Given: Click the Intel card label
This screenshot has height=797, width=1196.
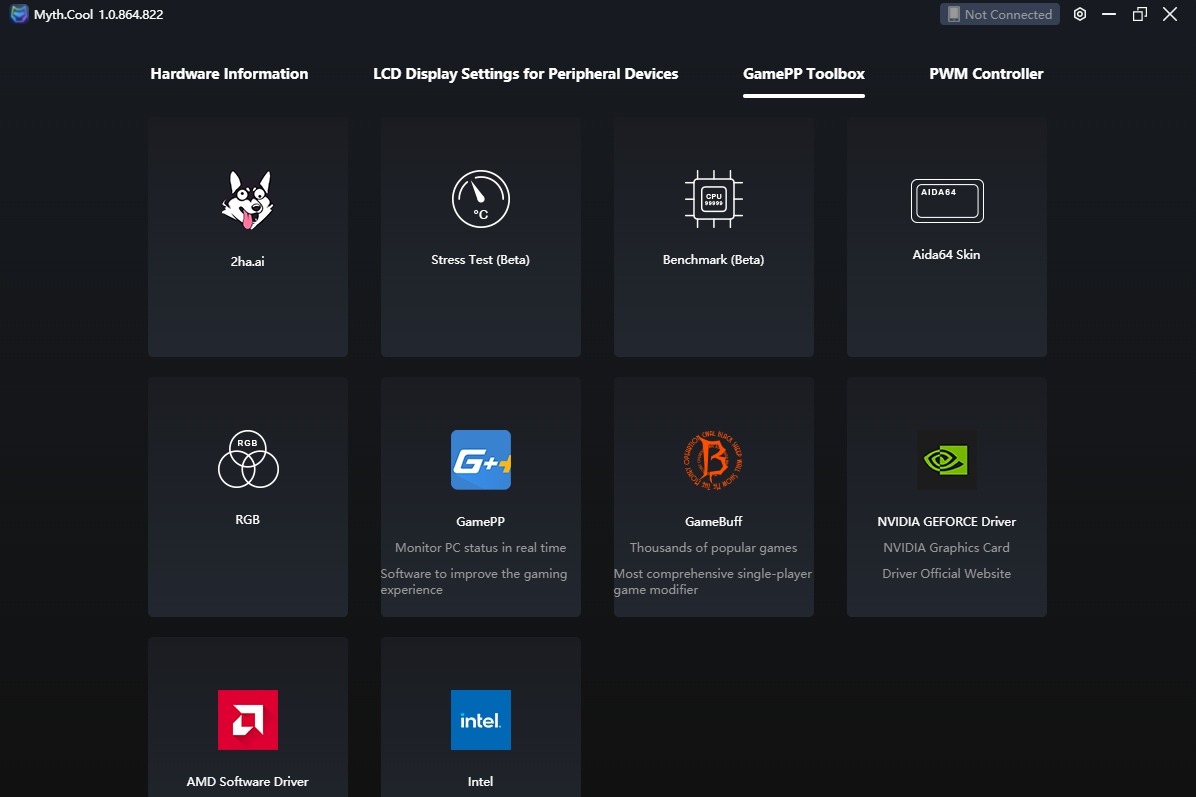Looking at the screenshot, I should pyautogui.click(x=481, y=782).
